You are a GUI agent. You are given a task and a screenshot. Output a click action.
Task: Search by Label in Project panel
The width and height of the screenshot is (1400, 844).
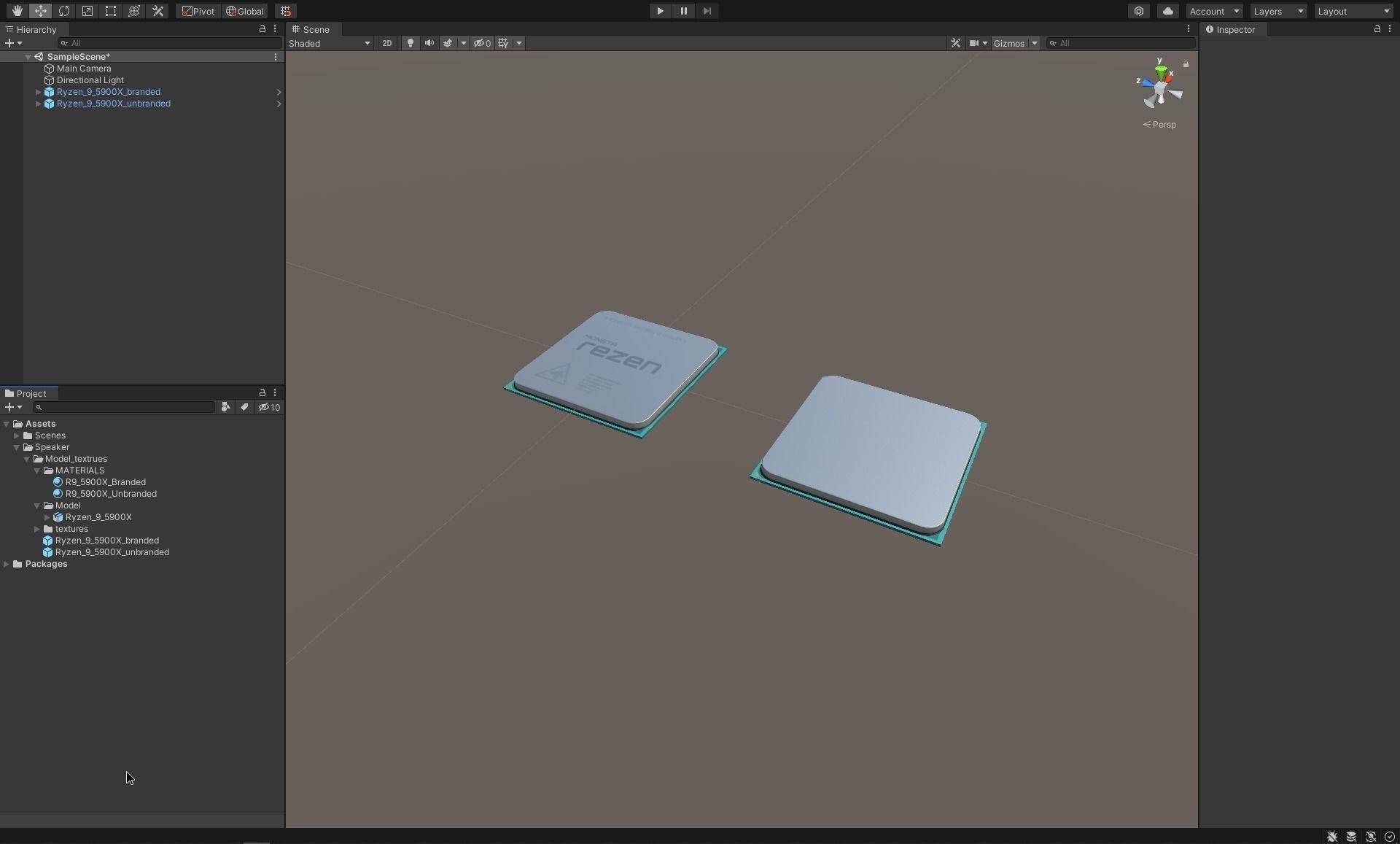(x=244, y=407)
